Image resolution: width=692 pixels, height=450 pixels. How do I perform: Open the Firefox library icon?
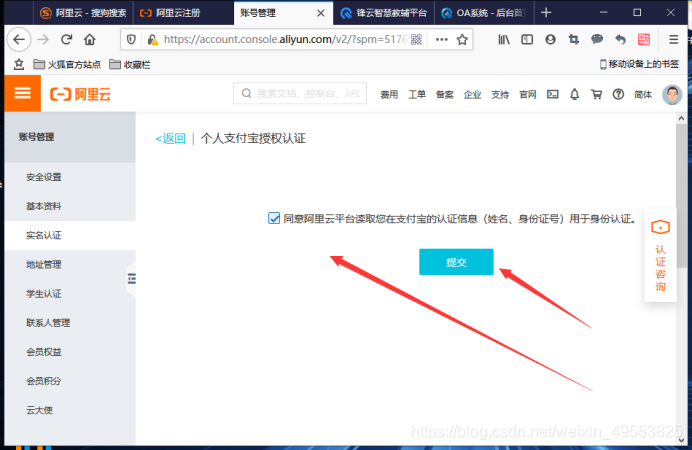click(x=504, y=40)
